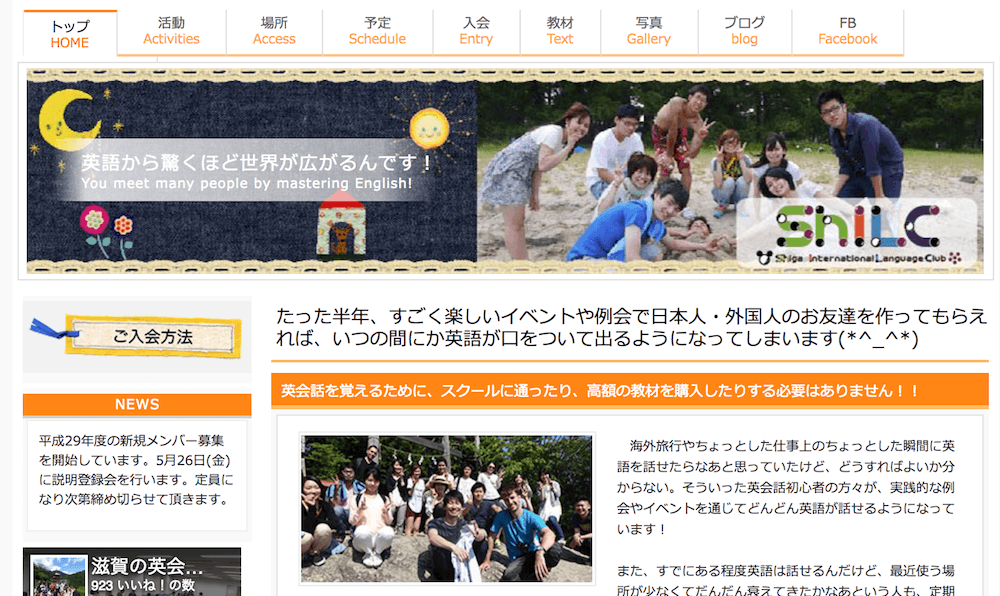
Task: Open the Access page tab
Action: click(x=274, y=31)
